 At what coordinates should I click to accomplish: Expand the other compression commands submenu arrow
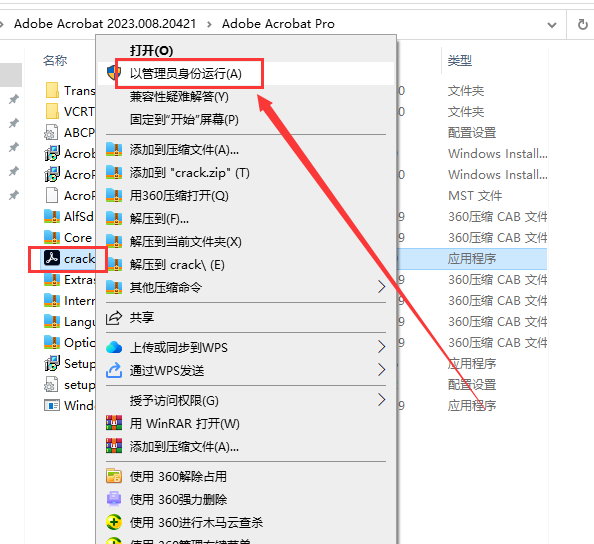coord(381,287)
